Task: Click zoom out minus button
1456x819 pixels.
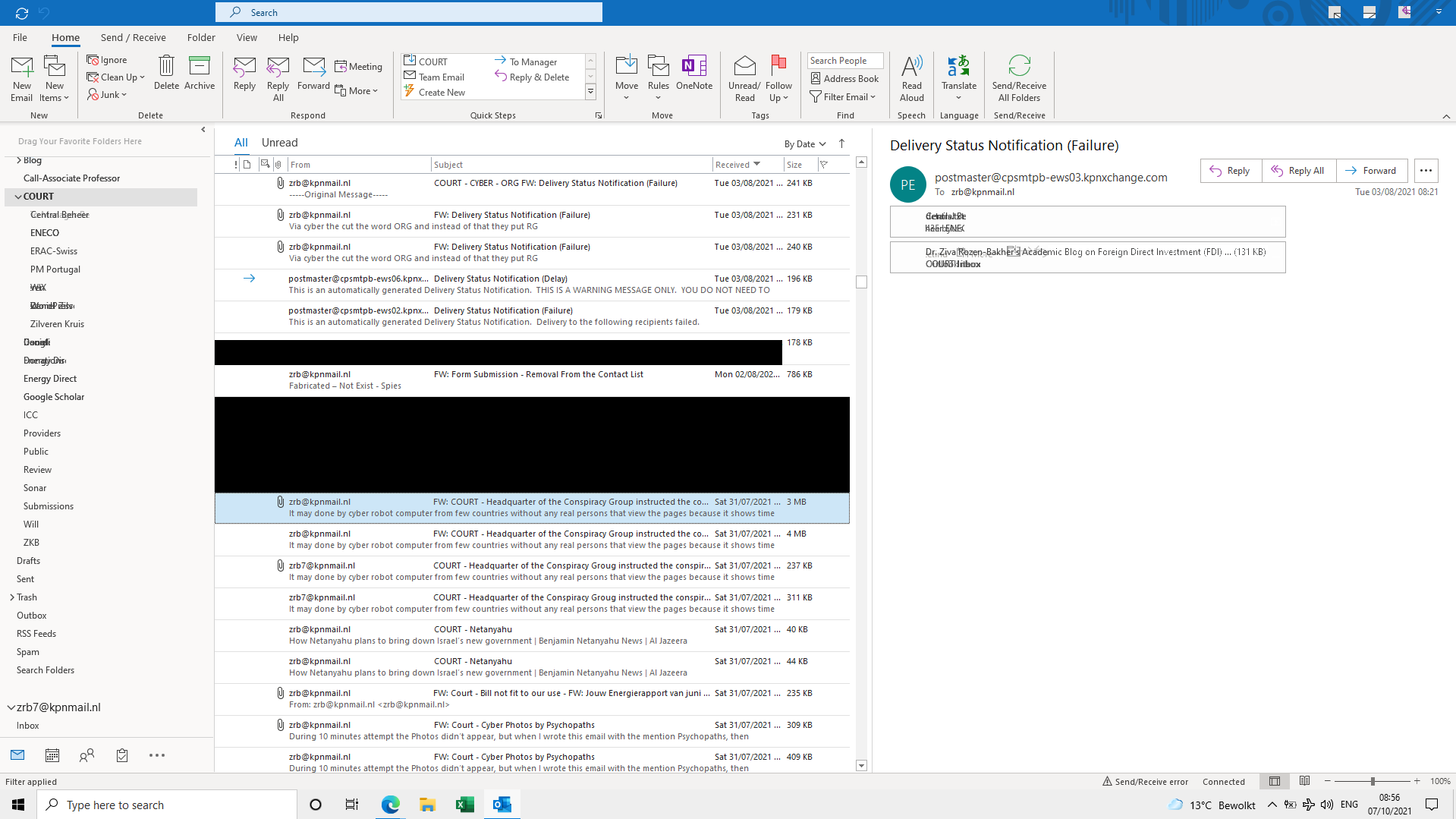Action: click(1327, 781)
